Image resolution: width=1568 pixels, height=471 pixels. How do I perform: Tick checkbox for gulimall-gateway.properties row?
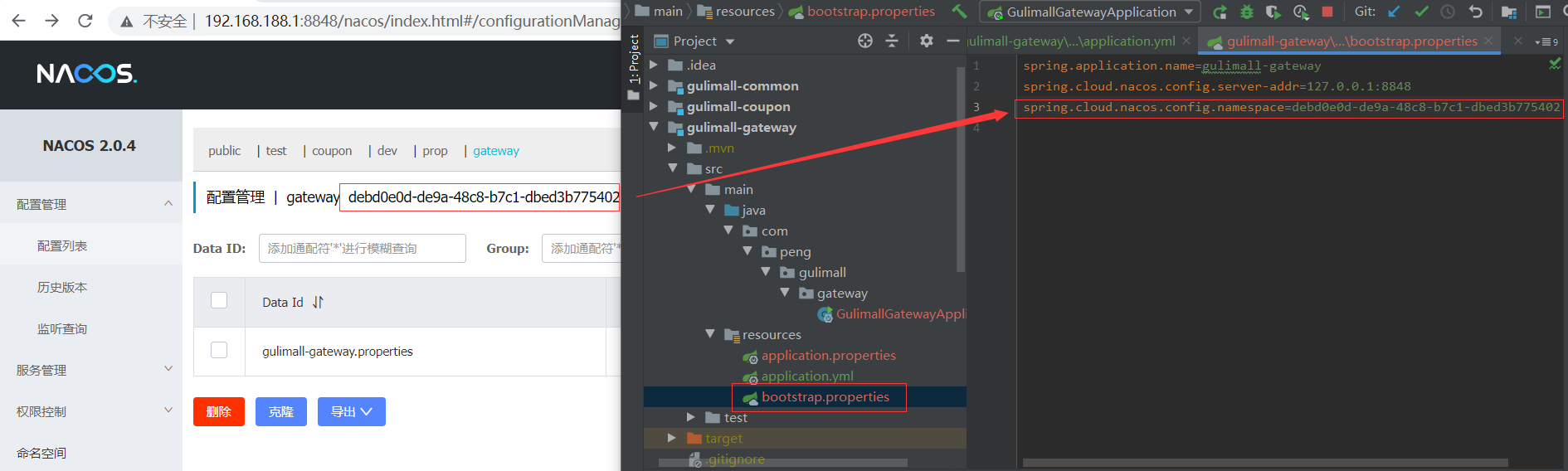point(219,350)
